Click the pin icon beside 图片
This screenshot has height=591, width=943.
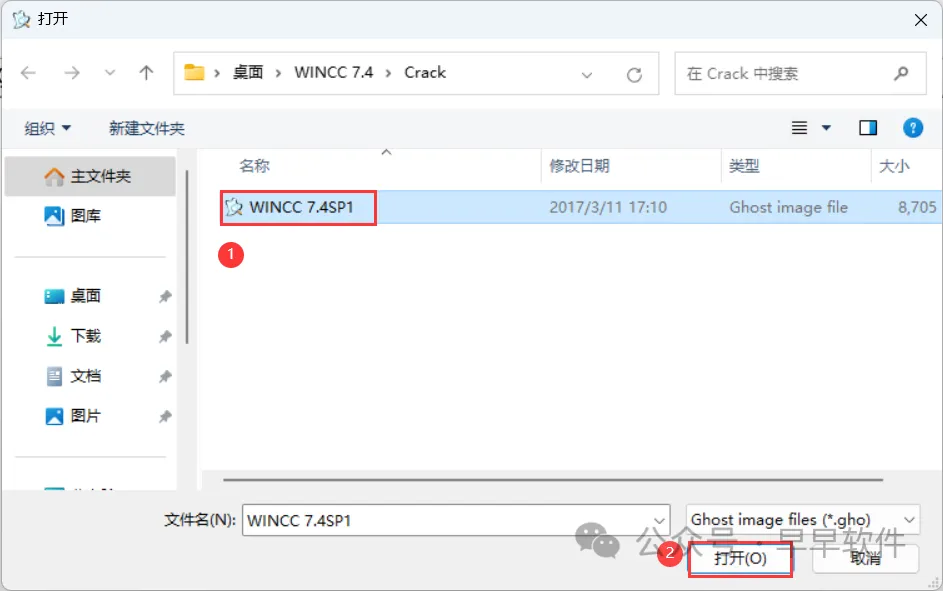point(165,417)
